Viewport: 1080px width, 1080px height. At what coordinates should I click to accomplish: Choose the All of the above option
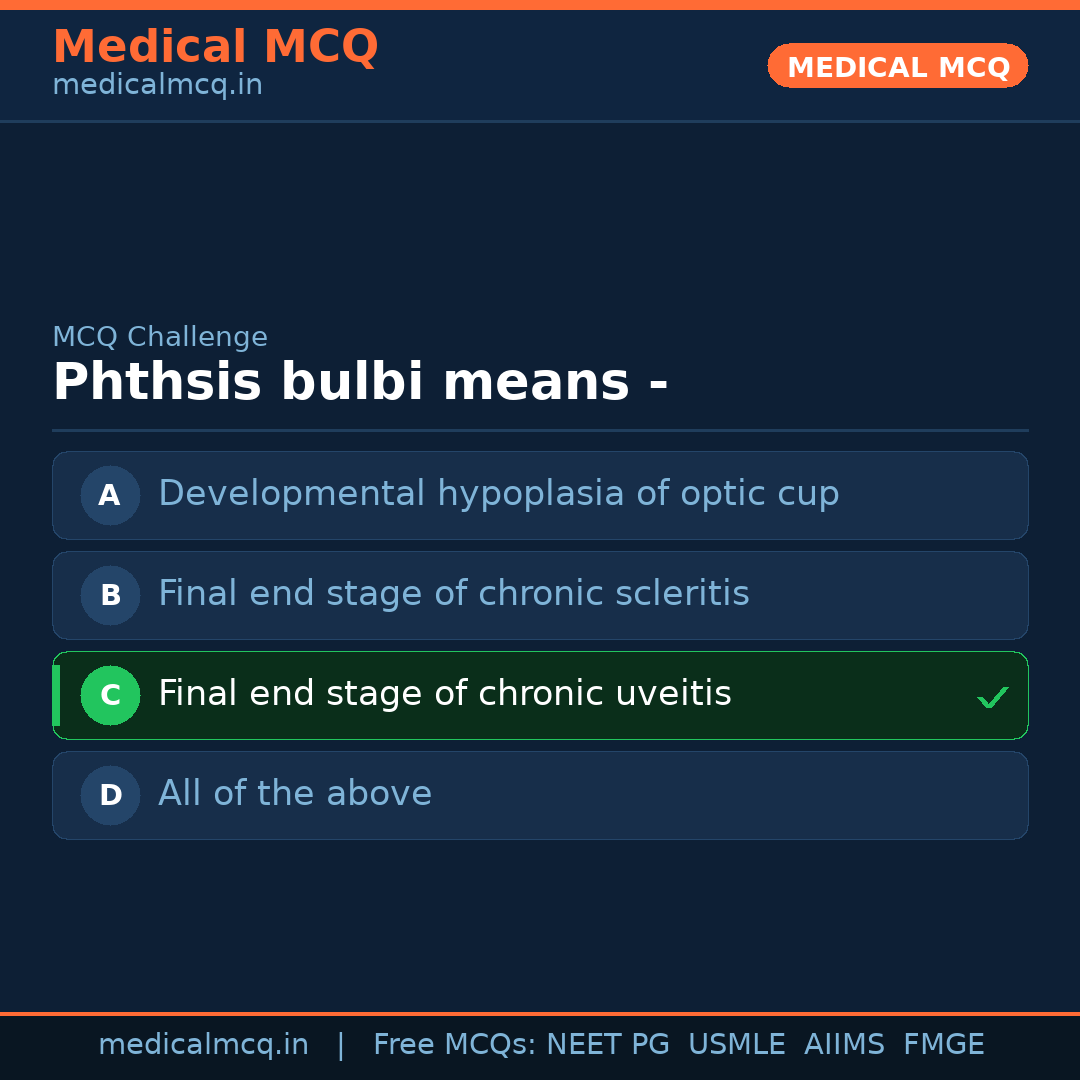click(x=295, y=794)
